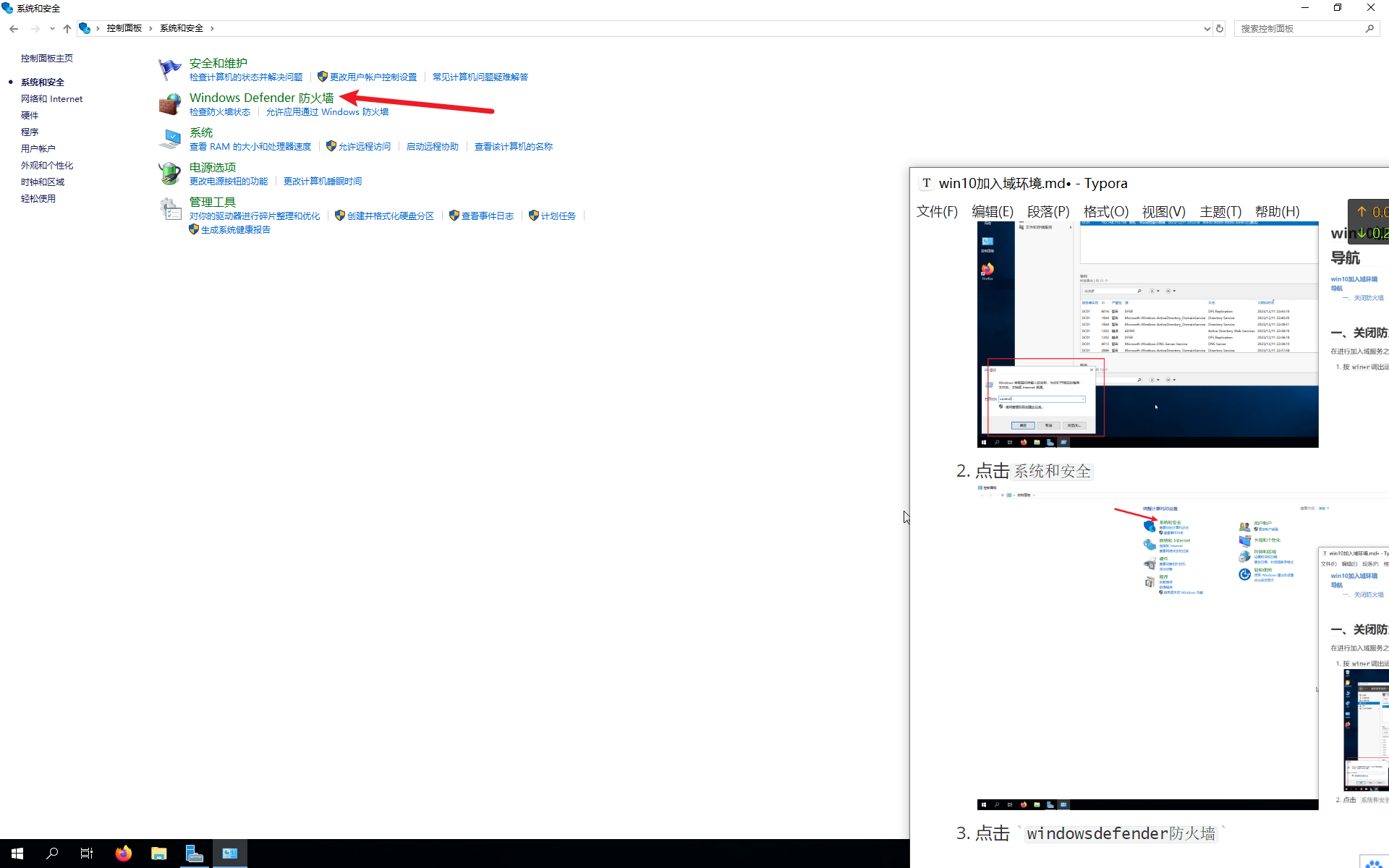Open 编辑(E) menu in Typora
Image resolution: width=1389 pixels, height=868 pixels.
pyautogui.click(x=993, y=211)
